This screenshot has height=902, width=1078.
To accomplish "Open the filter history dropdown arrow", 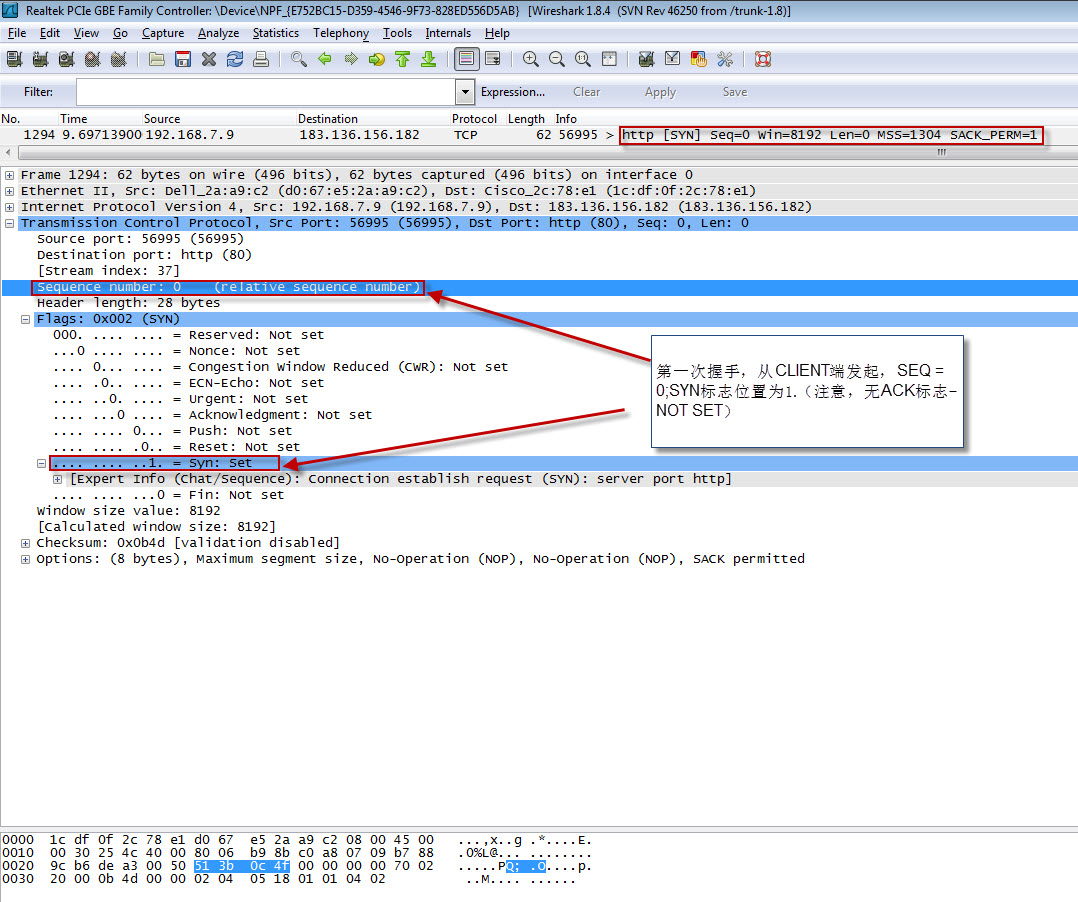I will [x=465, y=92].
